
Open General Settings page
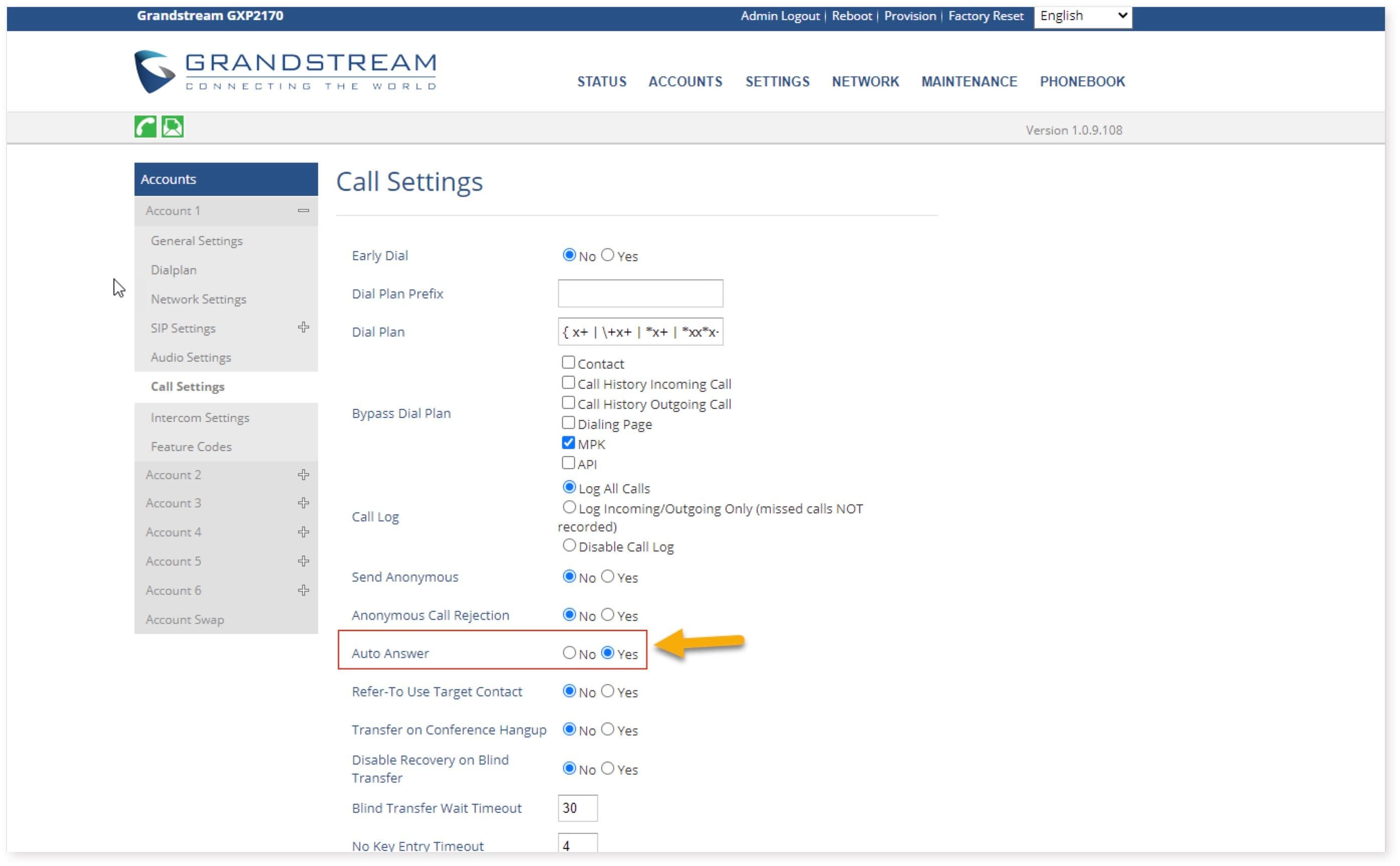[x=197, y=240]
